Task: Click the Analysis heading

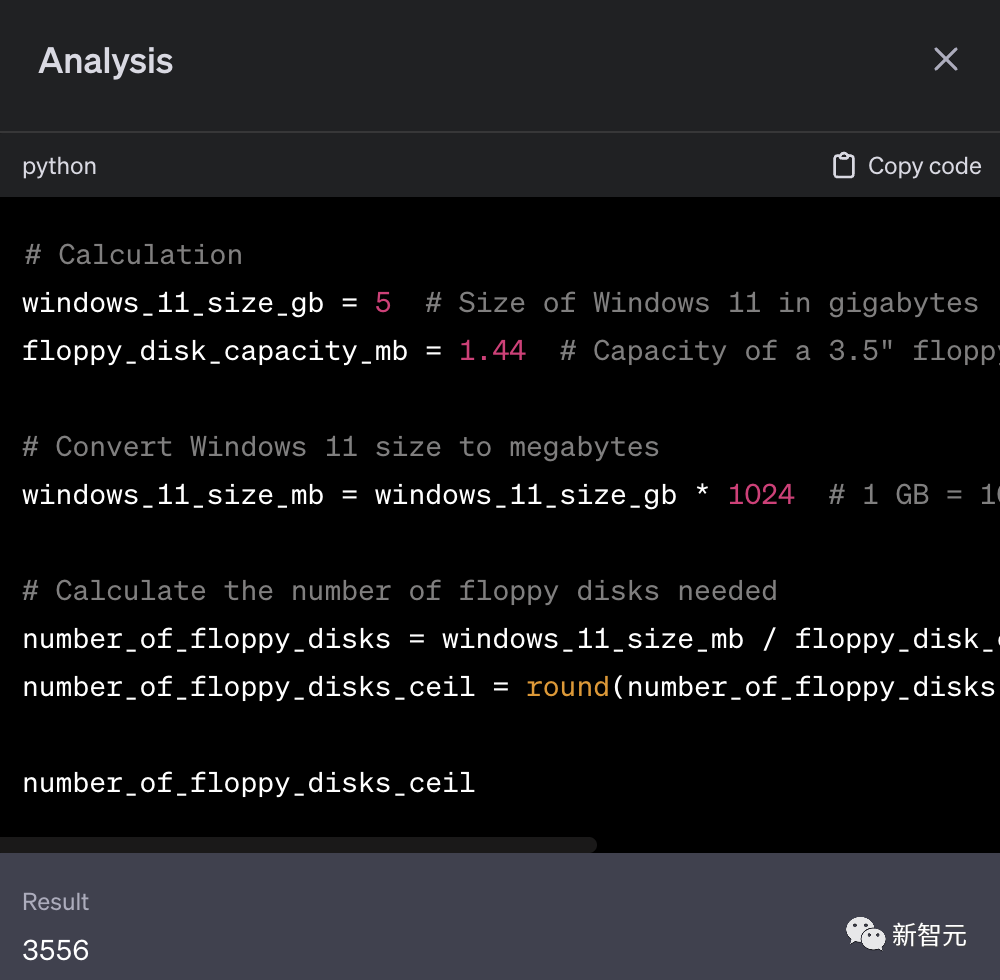Action: tap(105, 61)
